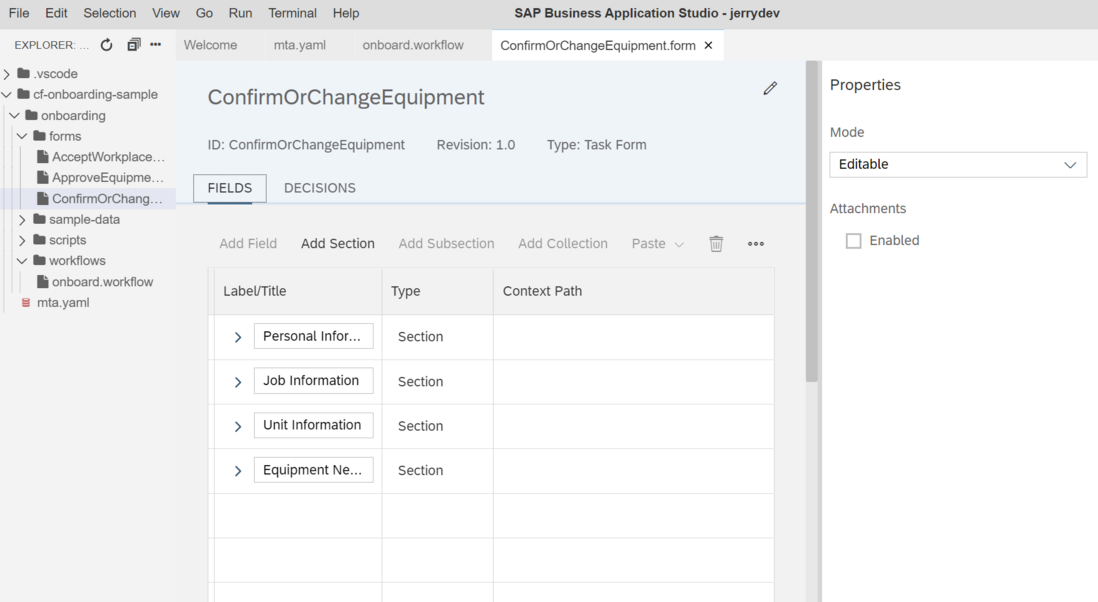Refresh the Explorer panel

click(106, 45)
